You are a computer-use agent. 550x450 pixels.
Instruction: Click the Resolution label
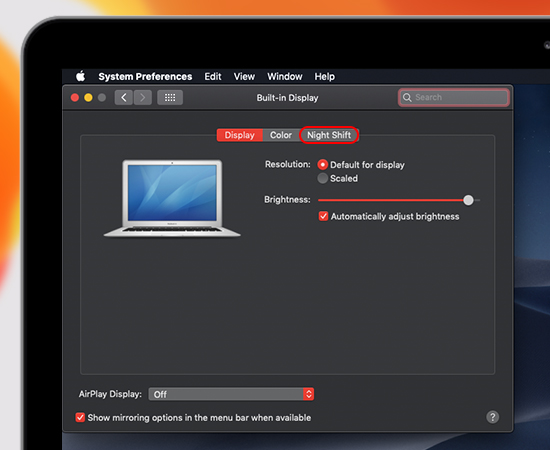click(288, 164)
